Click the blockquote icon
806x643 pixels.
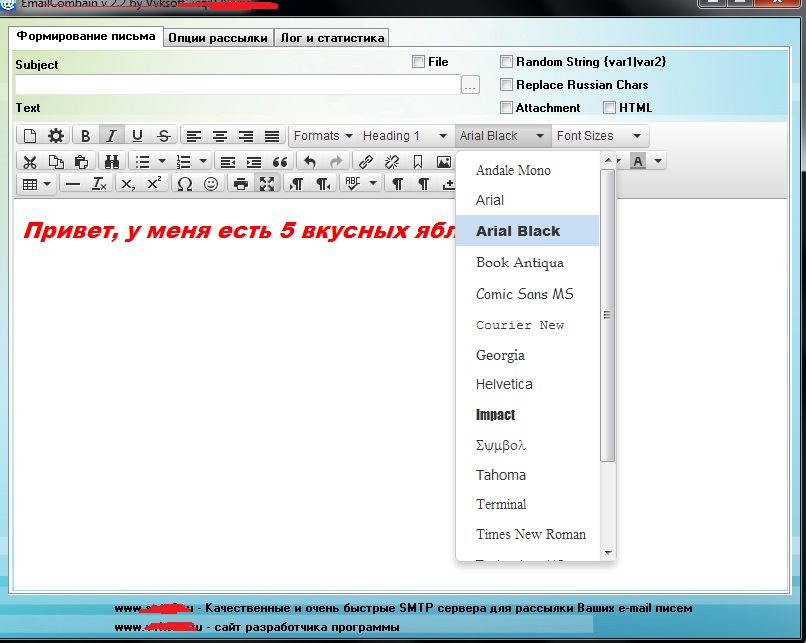pos(280,162)
